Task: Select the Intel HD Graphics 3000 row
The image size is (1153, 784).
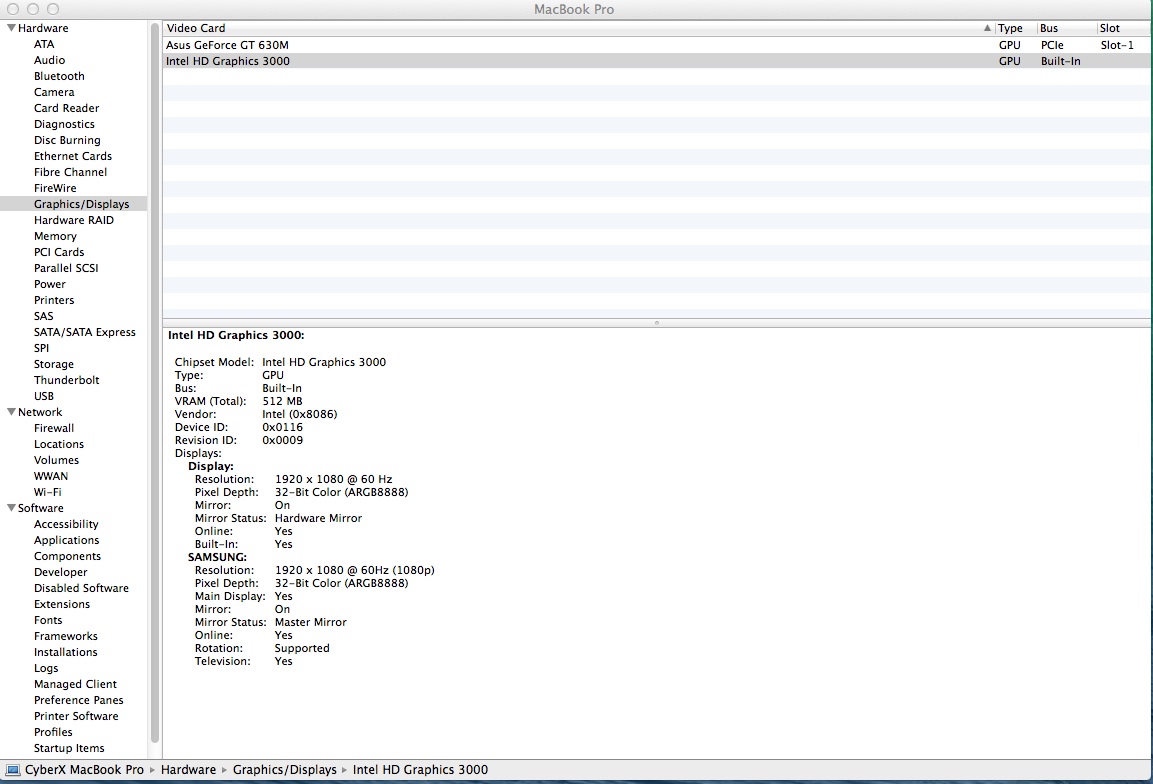Action: click(228, 61)
